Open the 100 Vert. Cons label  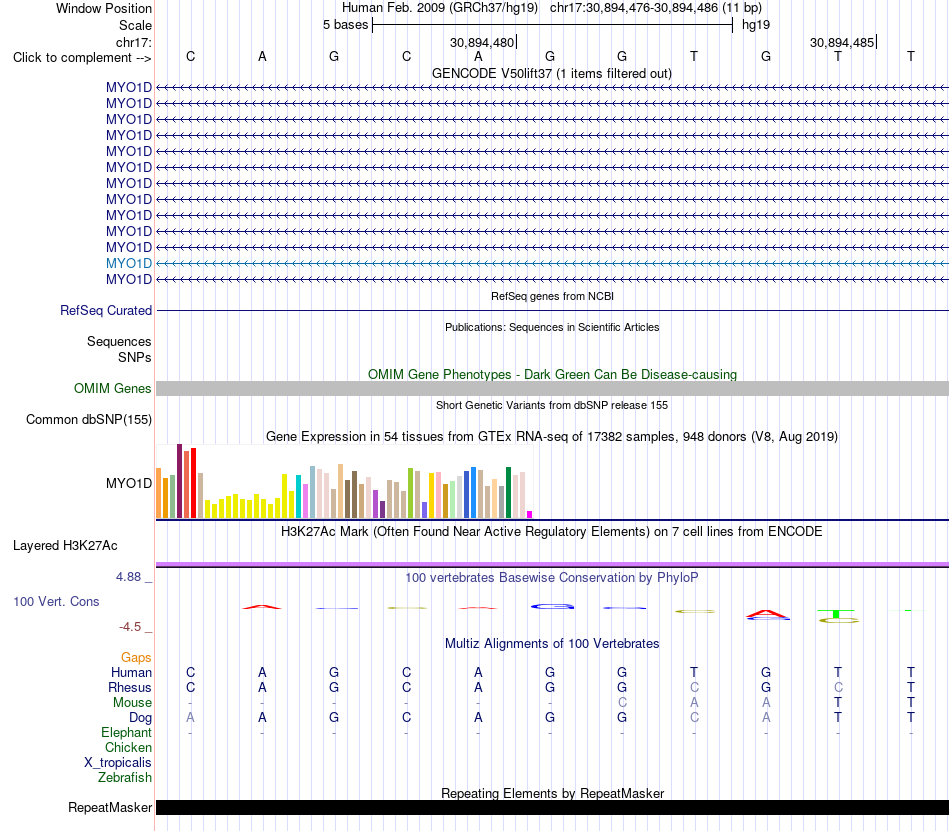click(56, 601)
